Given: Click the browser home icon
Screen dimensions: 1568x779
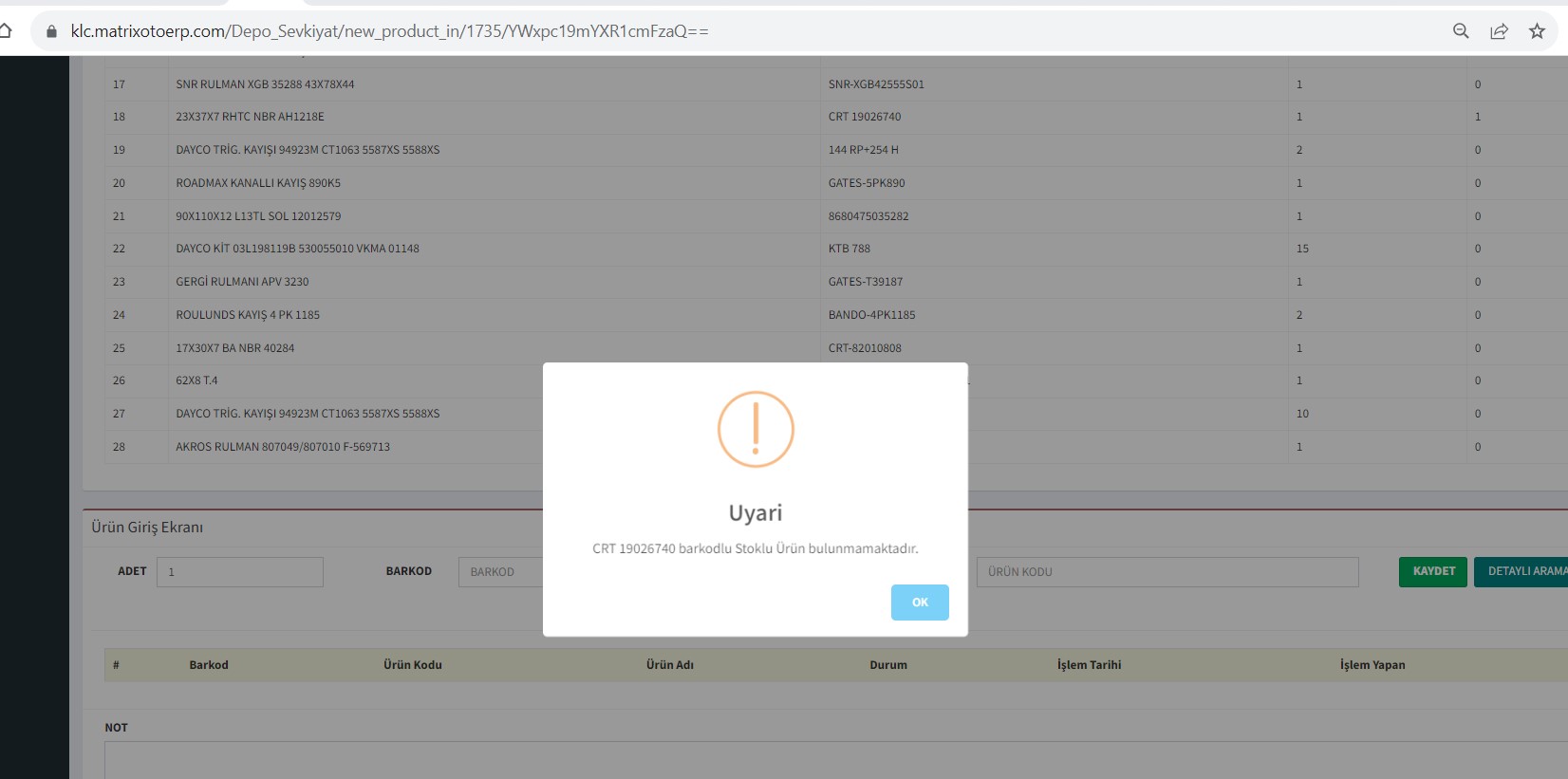Looking at the screenshot, I should pyautogui.click(x=6, y=30).
